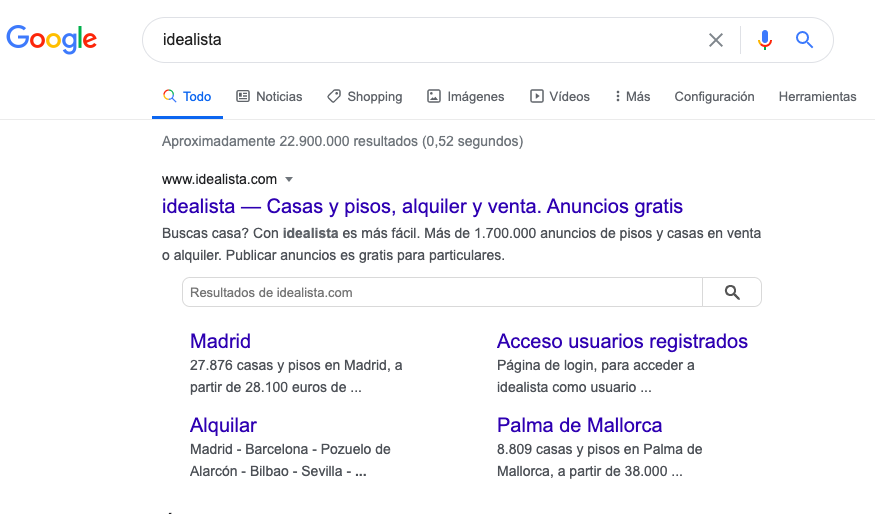Click the www.idealista.com URL text
875x514 pixels.
coord(219,180)
